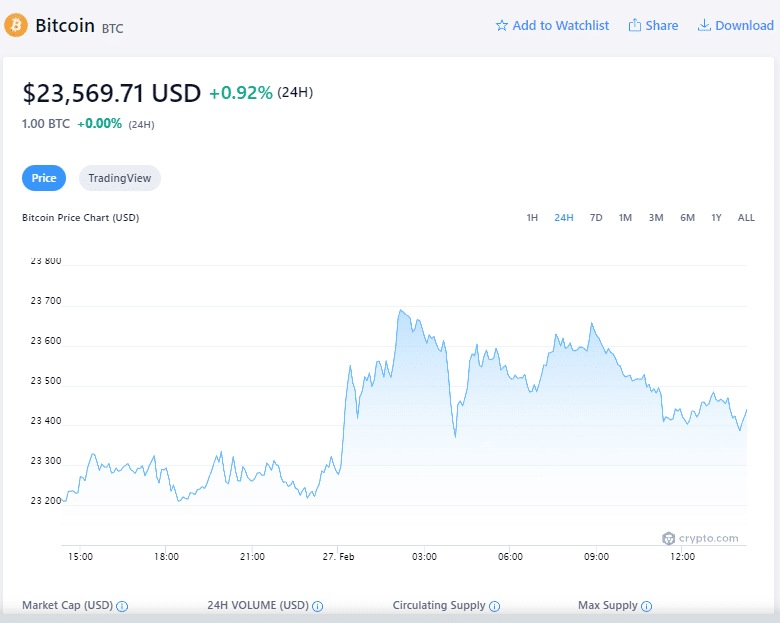Select the 1M time range
The height and width of the screenshot is (623, 780).
625,217
